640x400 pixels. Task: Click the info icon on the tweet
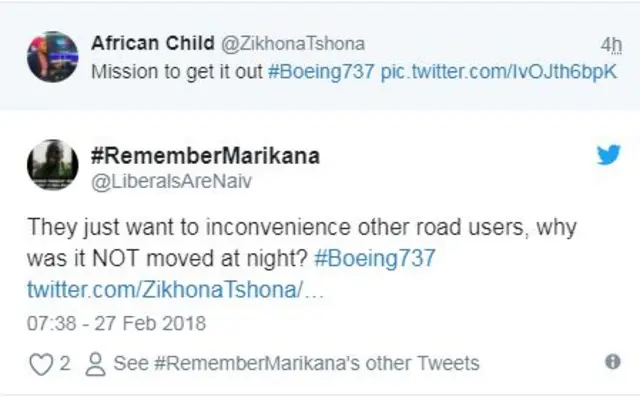coord(612,362)
